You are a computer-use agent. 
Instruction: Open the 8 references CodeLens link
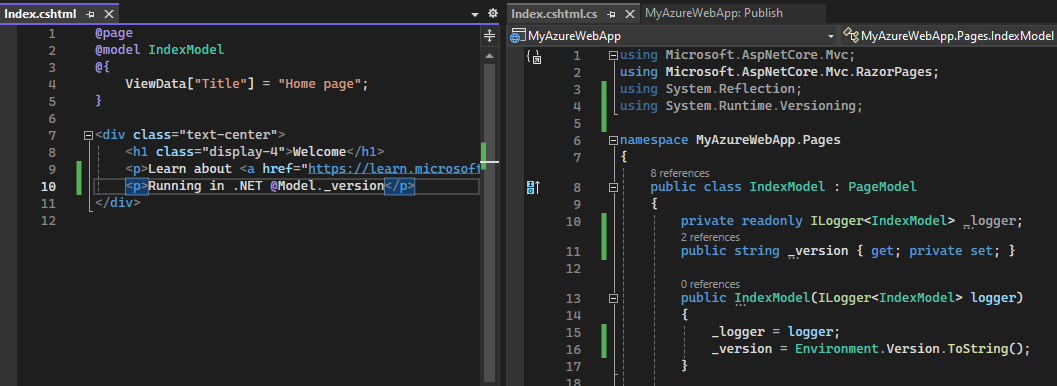680,173
